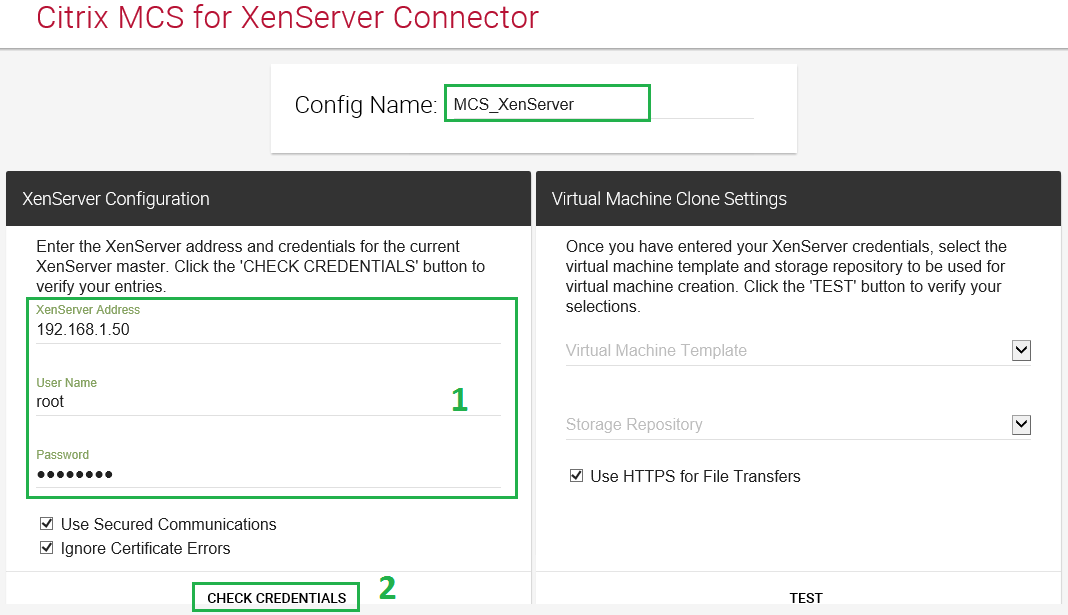Image resolution: width=1068 pixels, height=615 pixels.
Task: Click the Config Name label
Action: pos(365,105)
